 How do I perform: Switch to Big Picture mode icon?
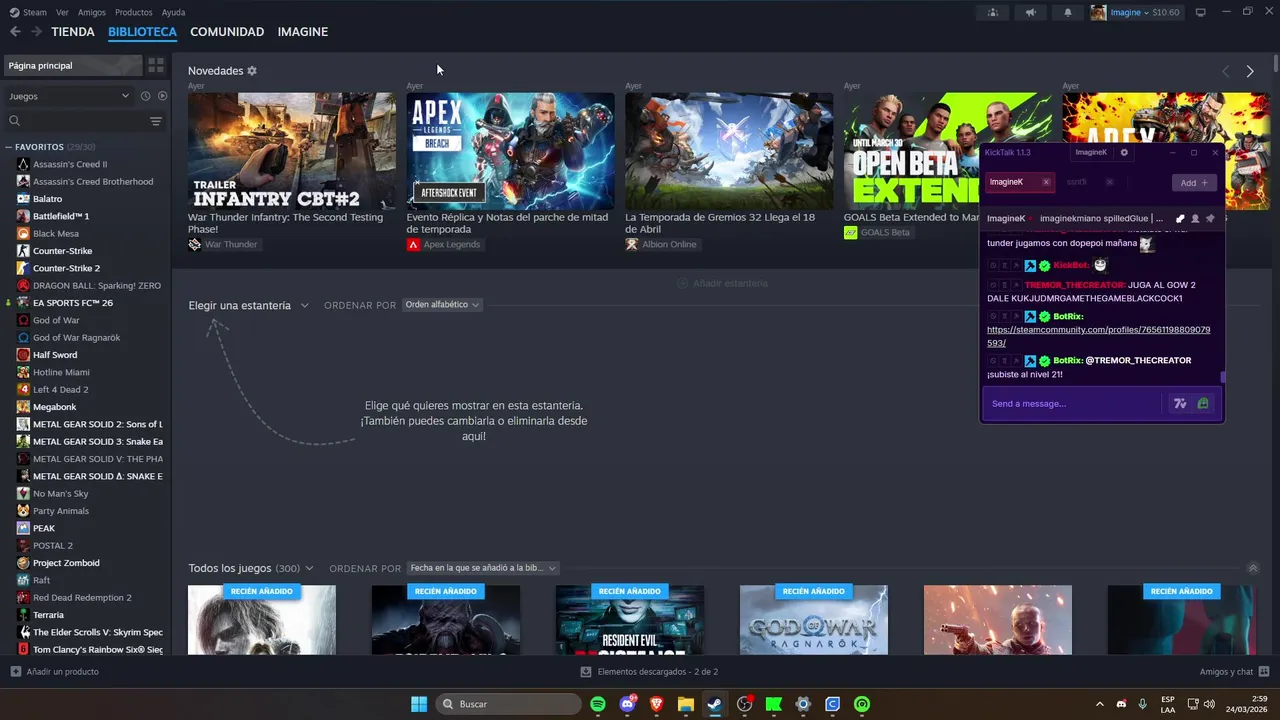tap(1201, 13)
